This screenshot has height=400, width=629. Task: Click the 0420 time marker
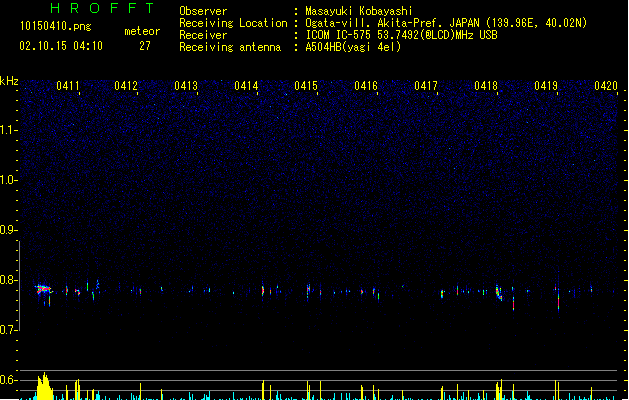point(606,86)
